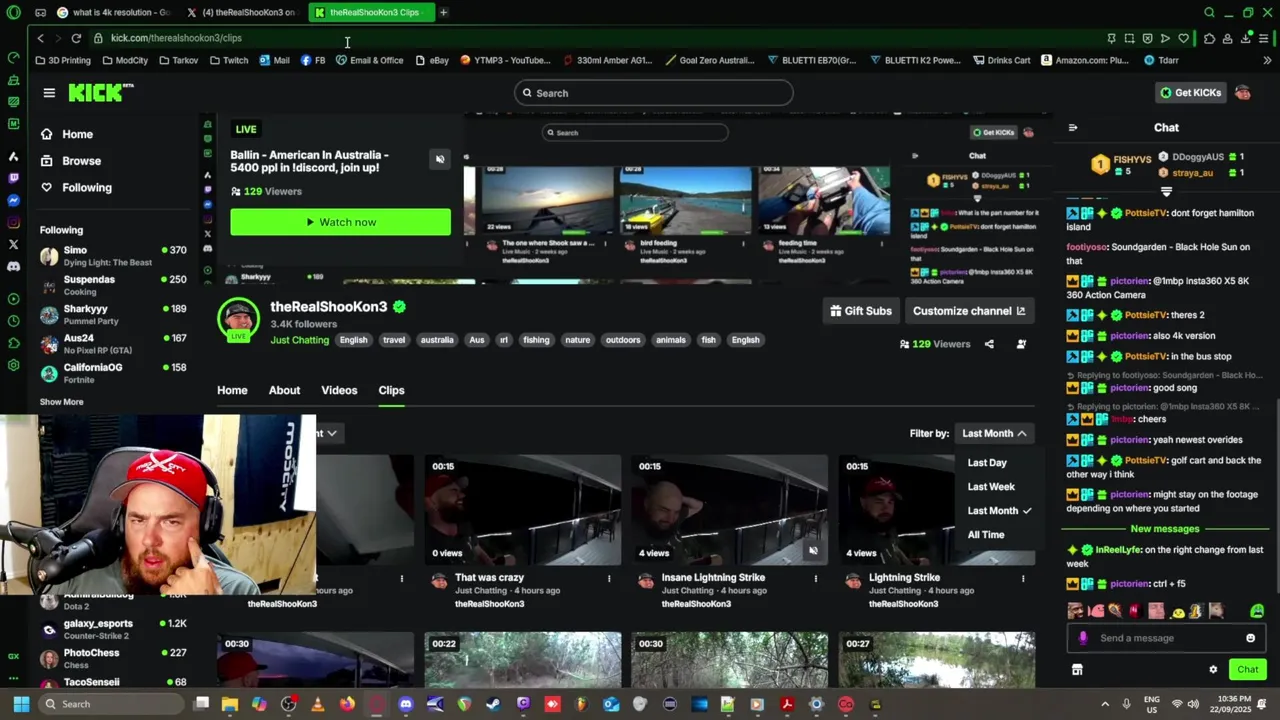Show more bookmarks with double chevron
This screenshot has width=1280, height=720.
pos(1266,60)
